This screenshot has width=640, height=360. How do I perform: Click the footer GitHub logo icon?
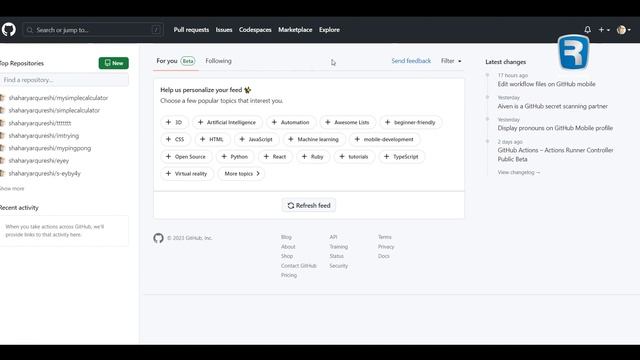(158, 238)
